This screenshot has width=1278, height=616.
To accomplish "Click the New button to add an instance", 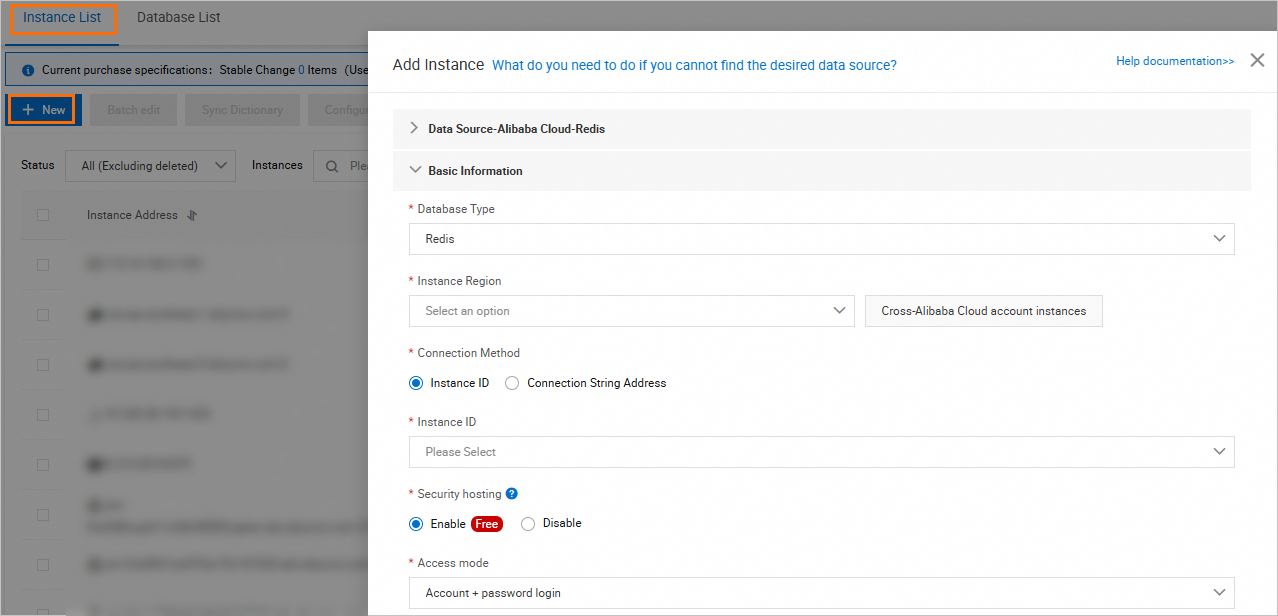I will point(42,109).
